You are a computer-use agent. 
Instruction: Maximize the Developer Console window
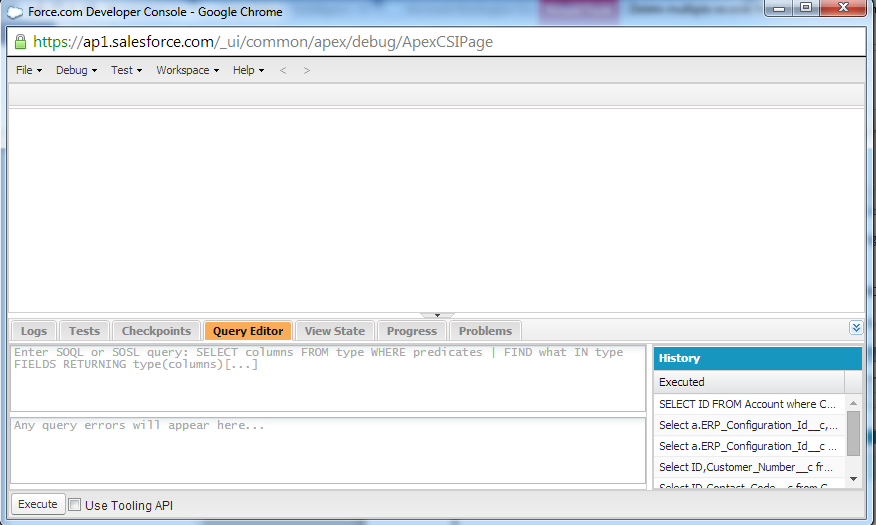tap(806, 8)
